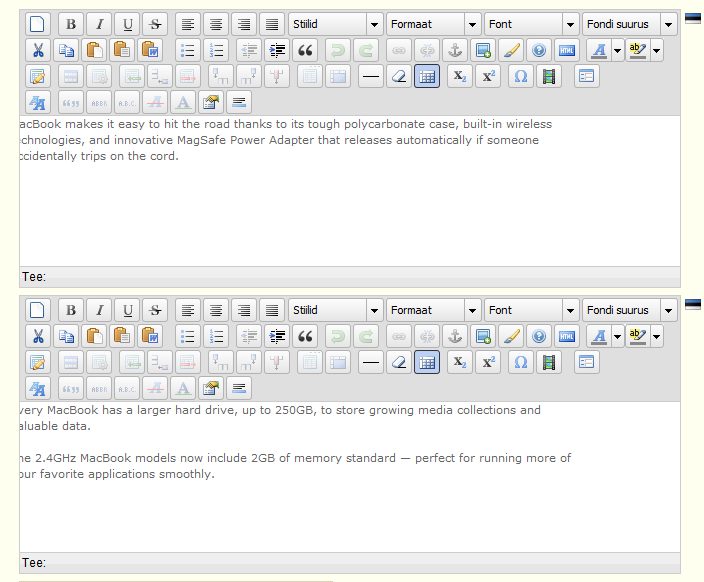The height and width of the screenshot is (582, 704).
Task: Insert special character omega in top editor
Action: [x=521, y=76]
